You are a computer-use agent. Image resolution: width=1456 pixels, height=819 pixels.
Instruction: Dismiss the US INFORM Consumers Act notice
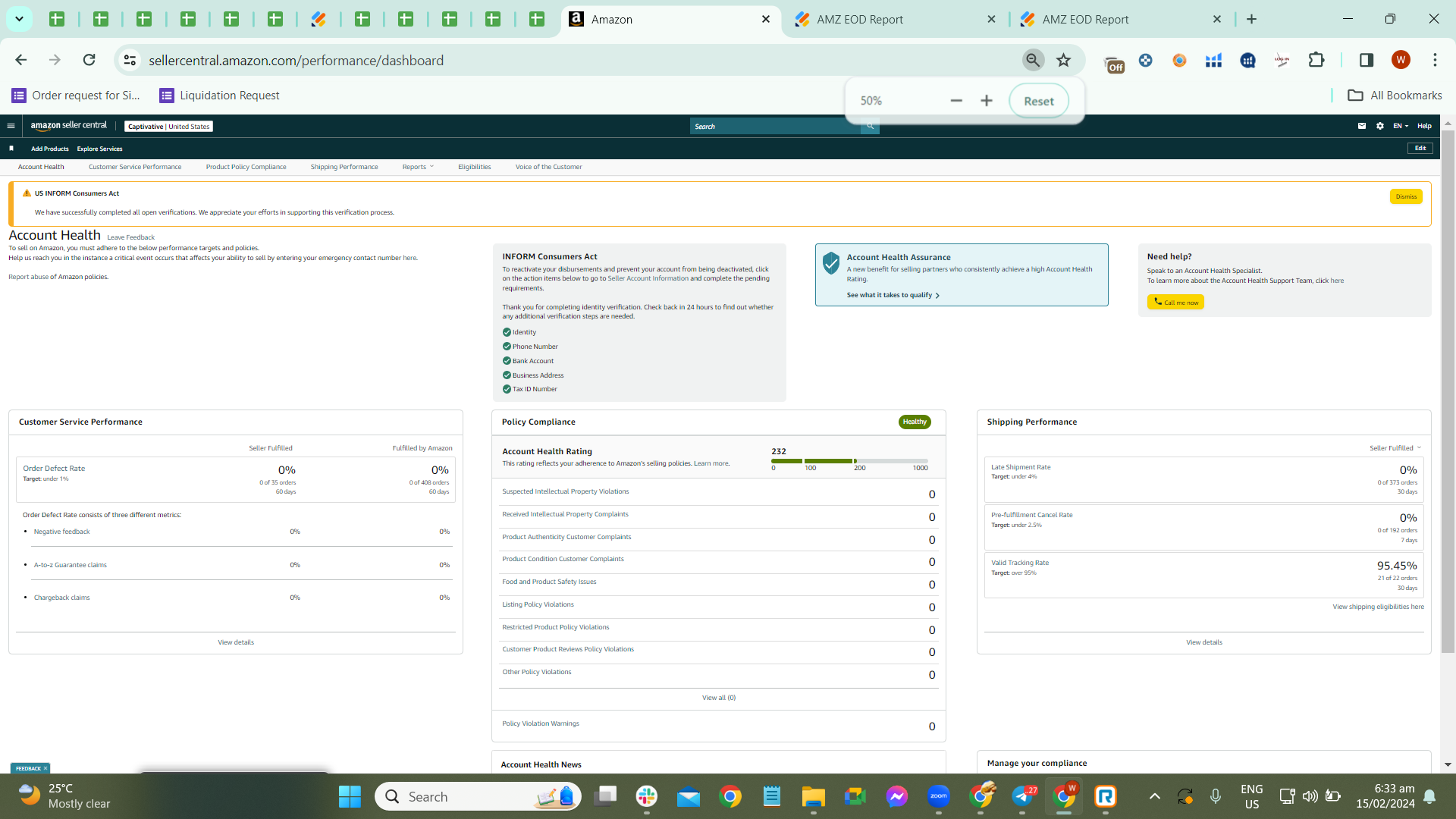(x=1406, y=196)
